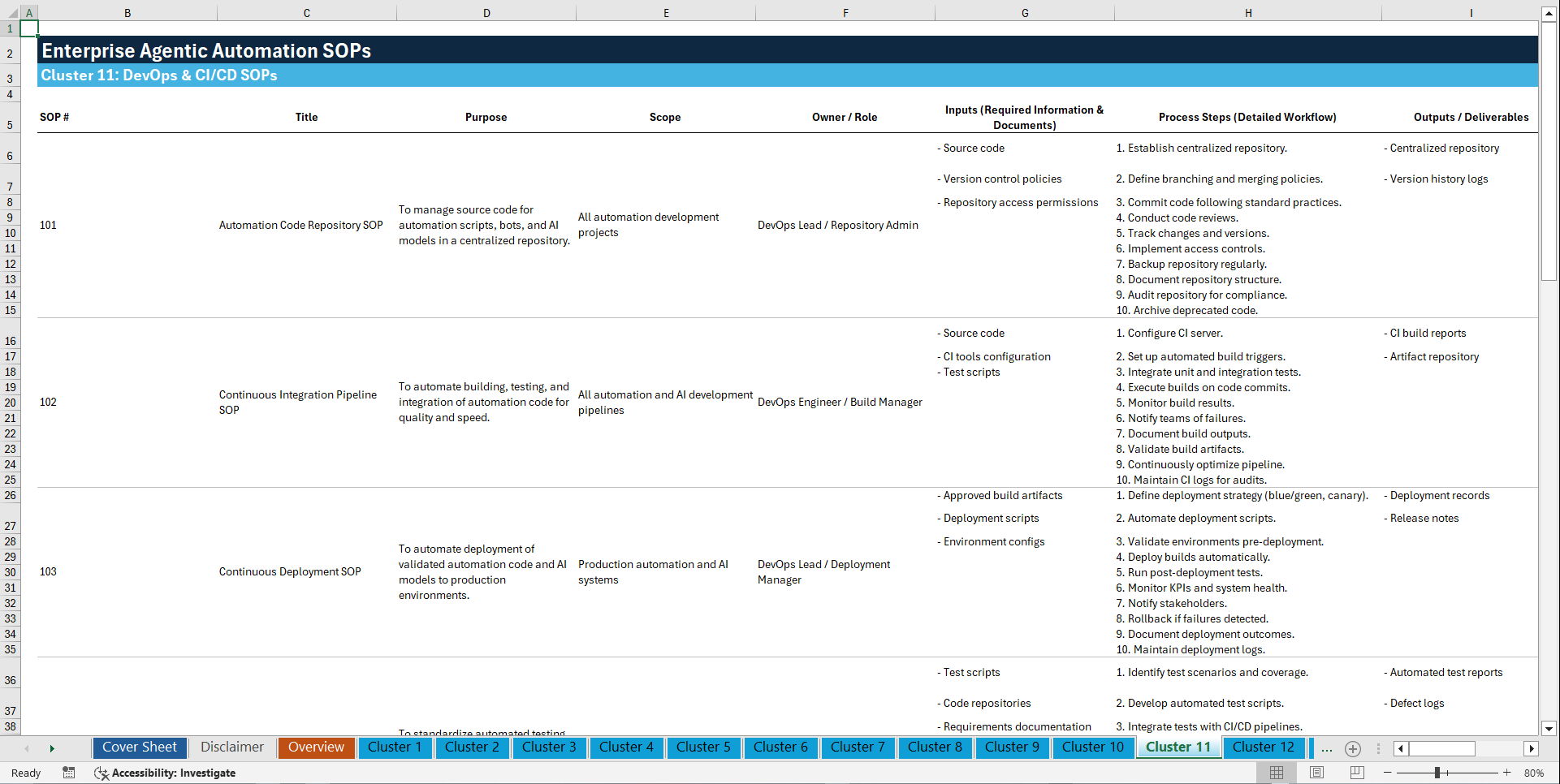Expand hidden sheets with previous-sheet arrow
This screenshot has width=1560, height=784.
[x=27, y=747]
